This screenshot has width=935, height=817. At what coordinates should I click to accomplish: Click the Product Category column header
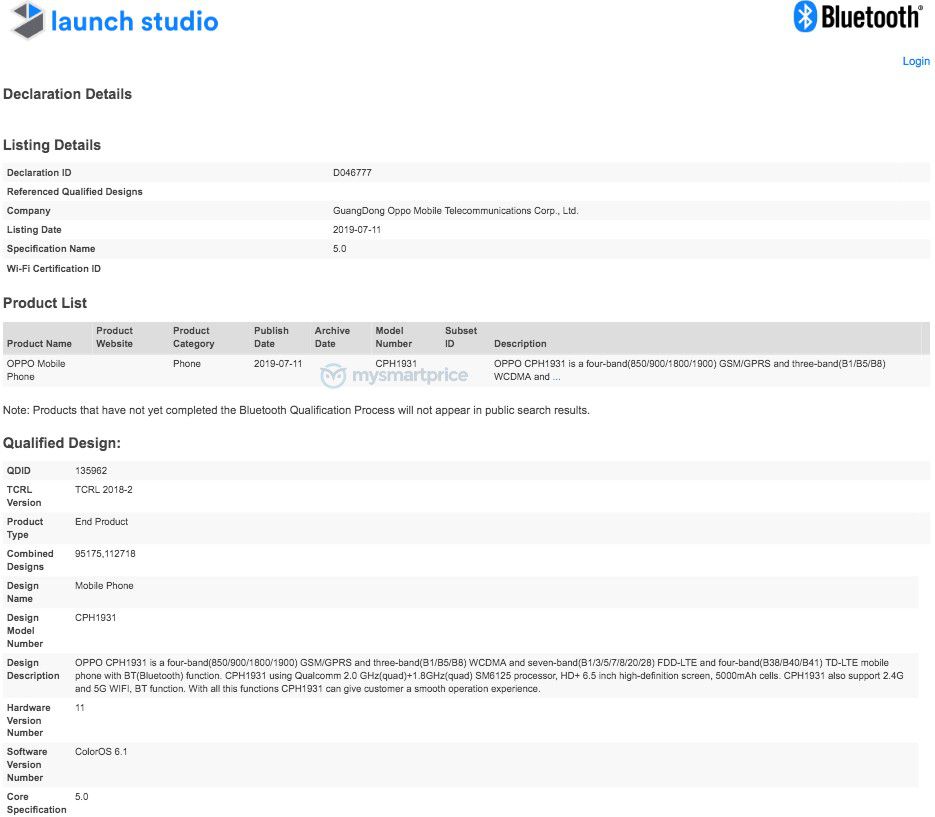(x=193, y=337)
